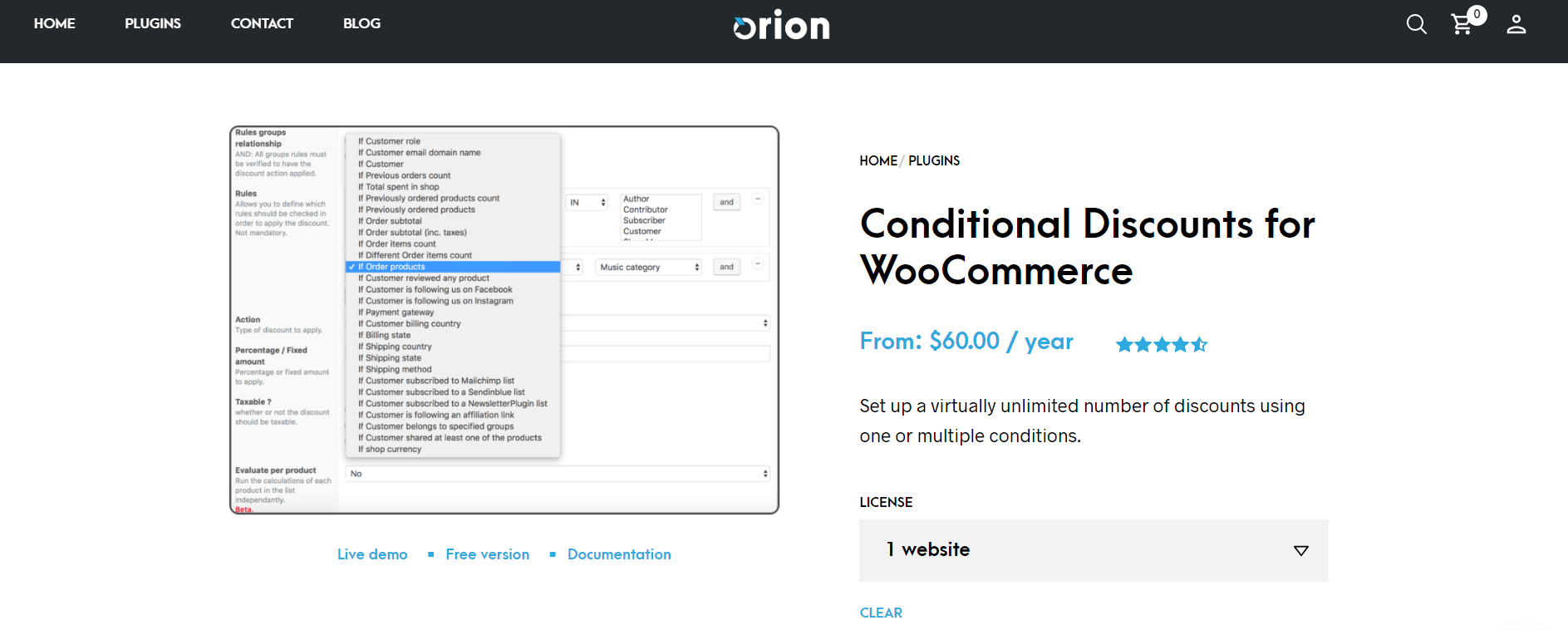Click the CLEAR license selection link
This screenshot has width=1568, height=630.
[881, 613]
